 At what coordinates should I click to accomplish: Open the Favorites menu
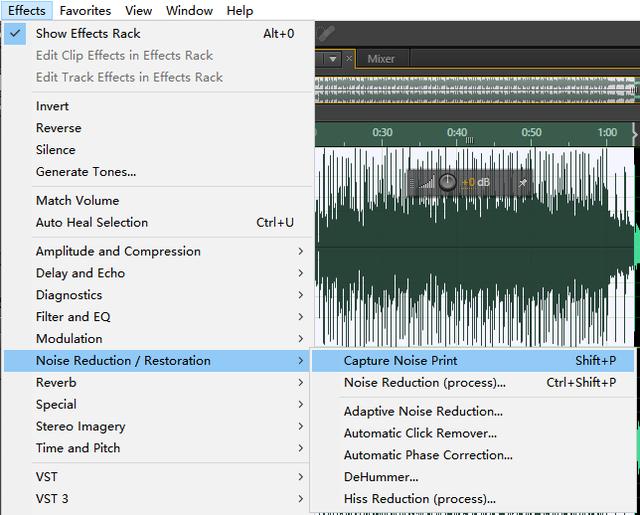click(x=85, y=11)
